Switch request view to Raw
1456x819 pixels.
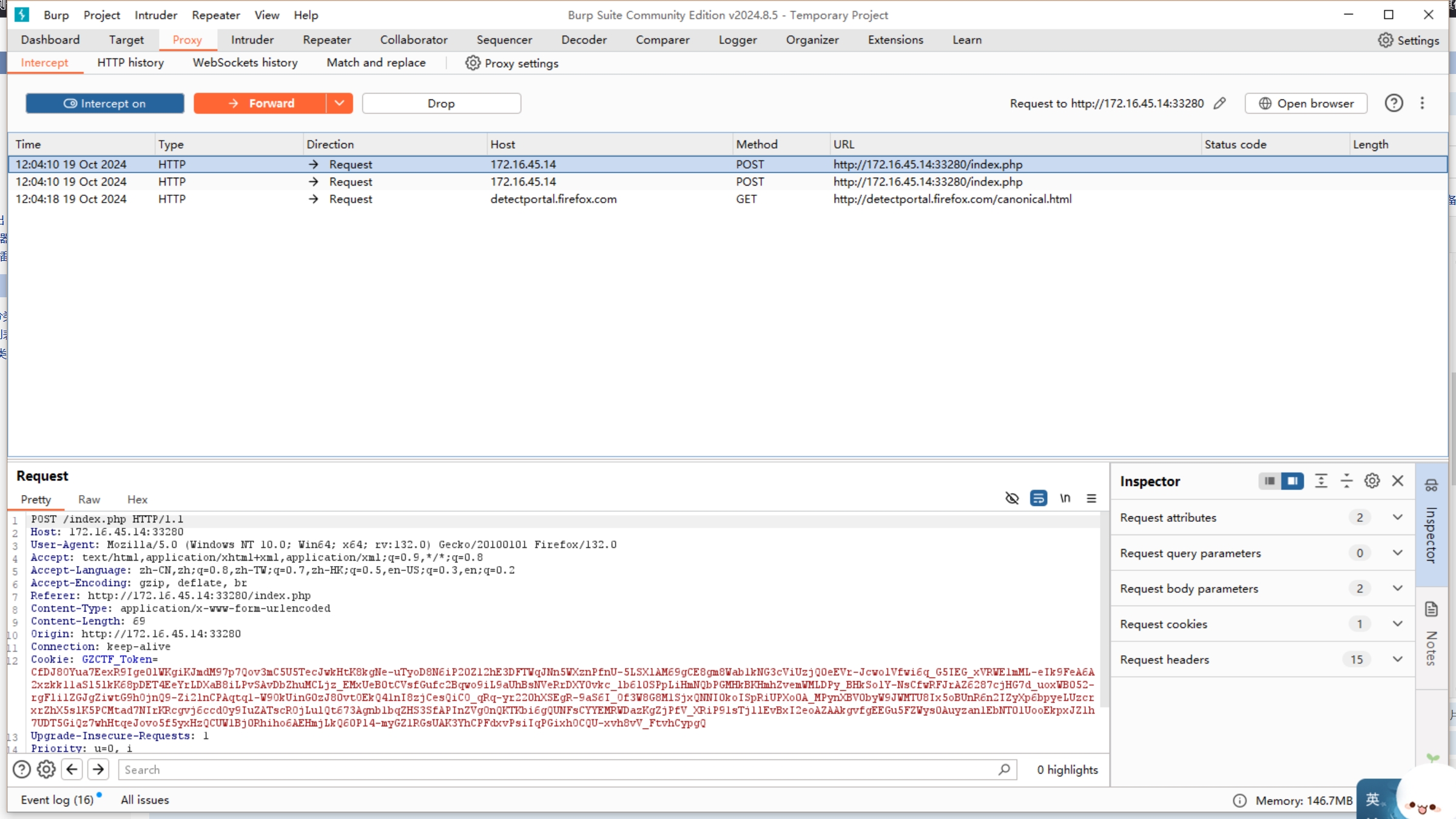(89, 499)
